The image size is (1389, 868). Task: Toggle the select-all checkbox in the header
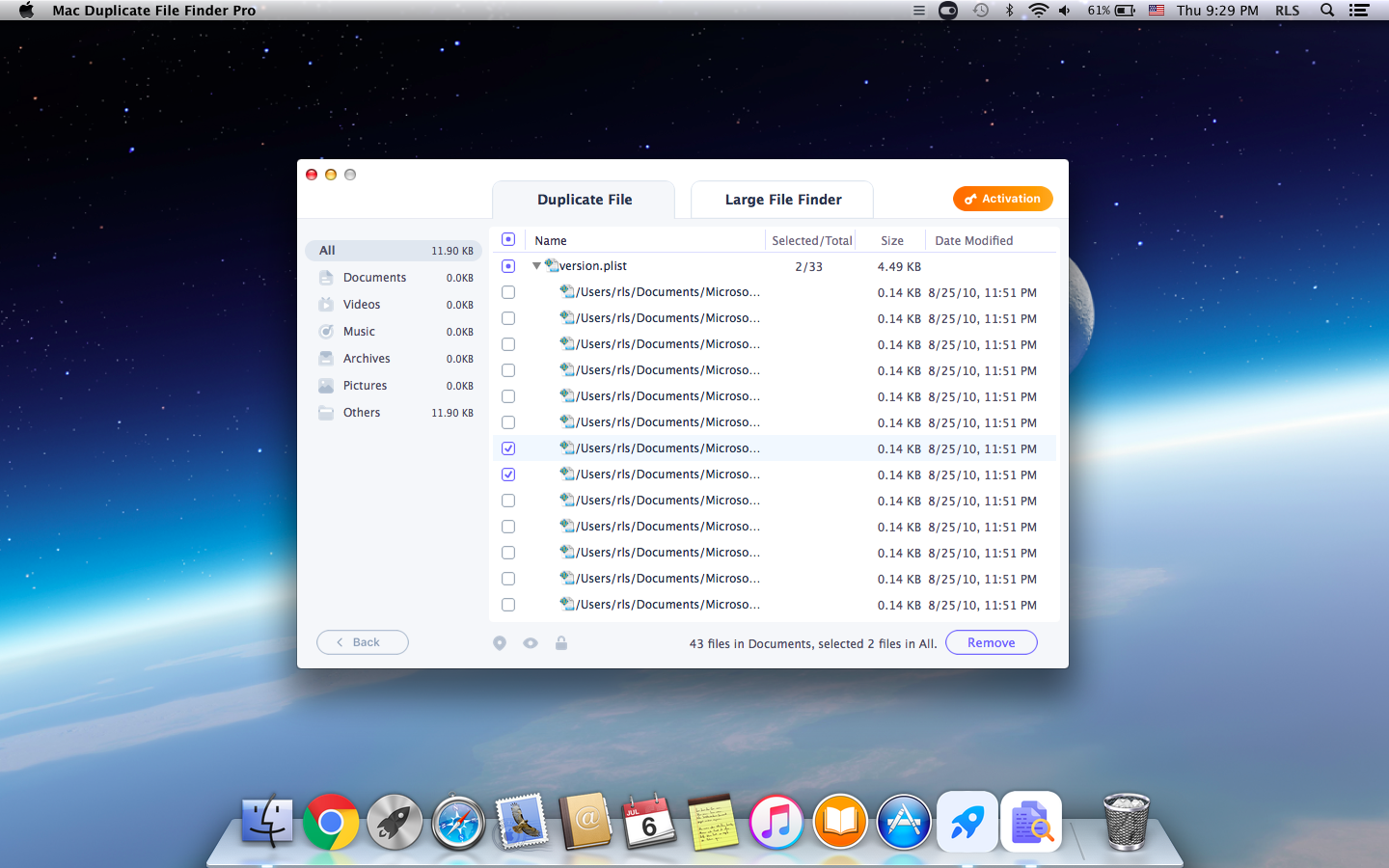508,239
